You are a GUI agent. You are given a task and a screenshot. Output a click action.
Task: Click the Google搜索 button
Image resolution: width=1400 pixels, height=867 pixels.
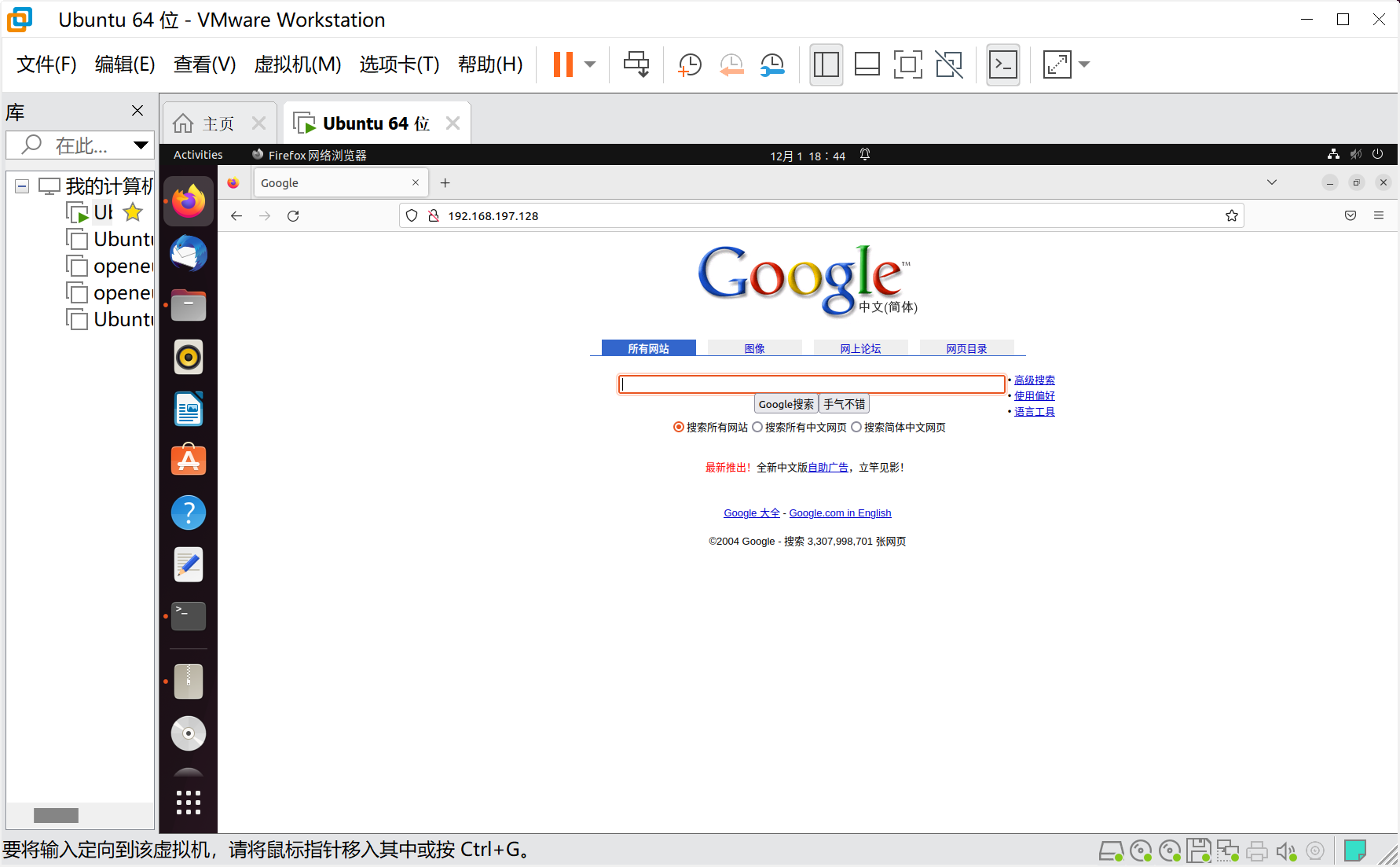point(786,404)
